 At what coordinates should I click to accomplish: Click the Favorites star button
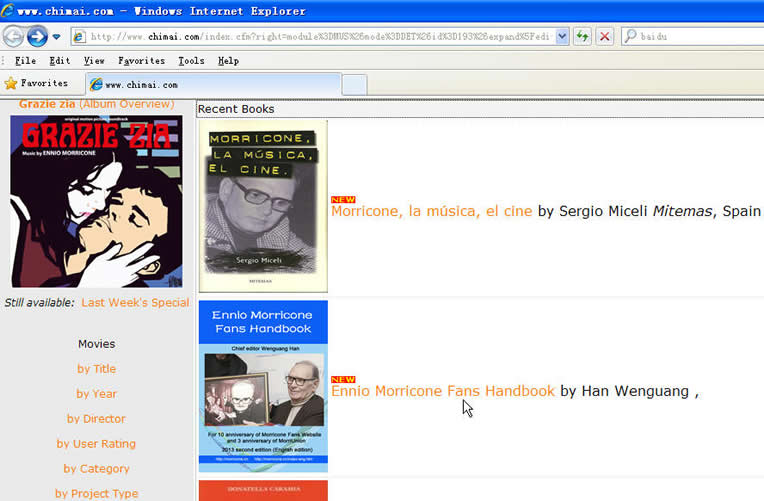[36, 83]
